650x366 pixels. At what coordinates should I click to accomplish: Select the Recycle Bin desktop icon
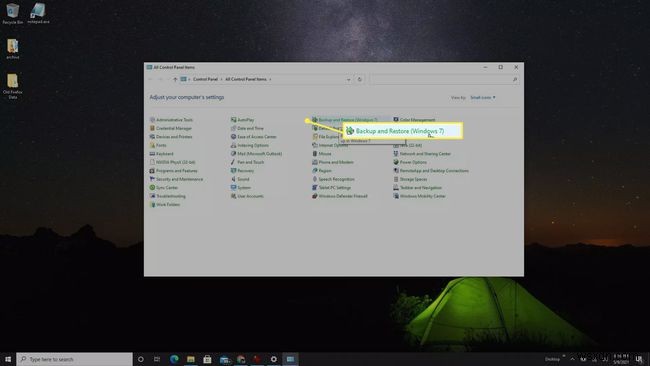point(13,13)
